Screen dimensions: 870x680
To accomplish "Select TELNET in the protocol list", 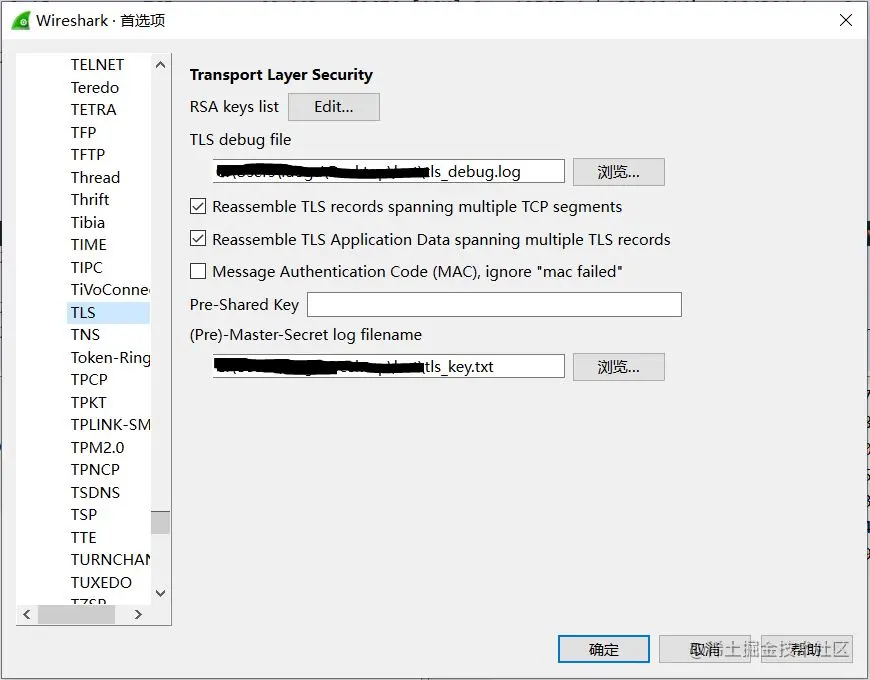I will [98, 65].
